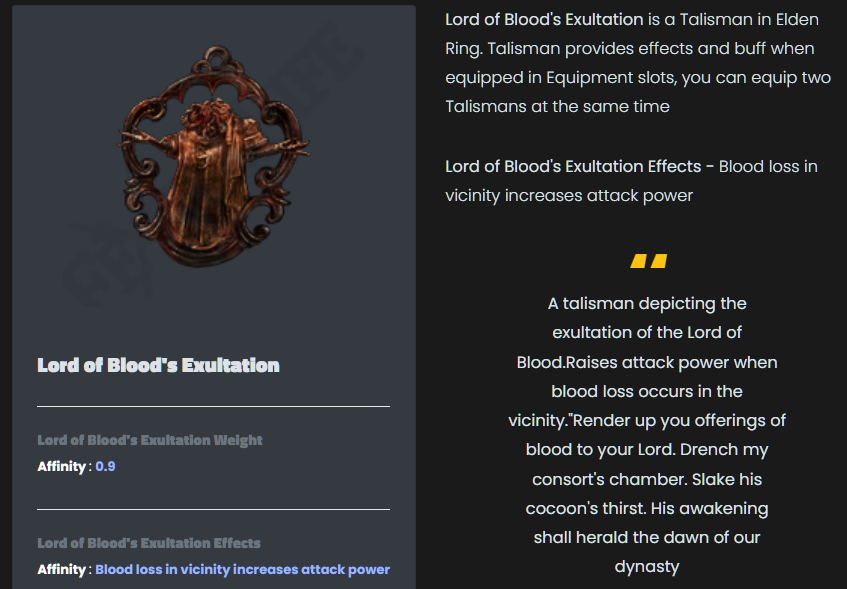Viewport: 847px width, 589px height.
Task: Click the word 'dynasty' ending the quote
Action: [647, 567]
